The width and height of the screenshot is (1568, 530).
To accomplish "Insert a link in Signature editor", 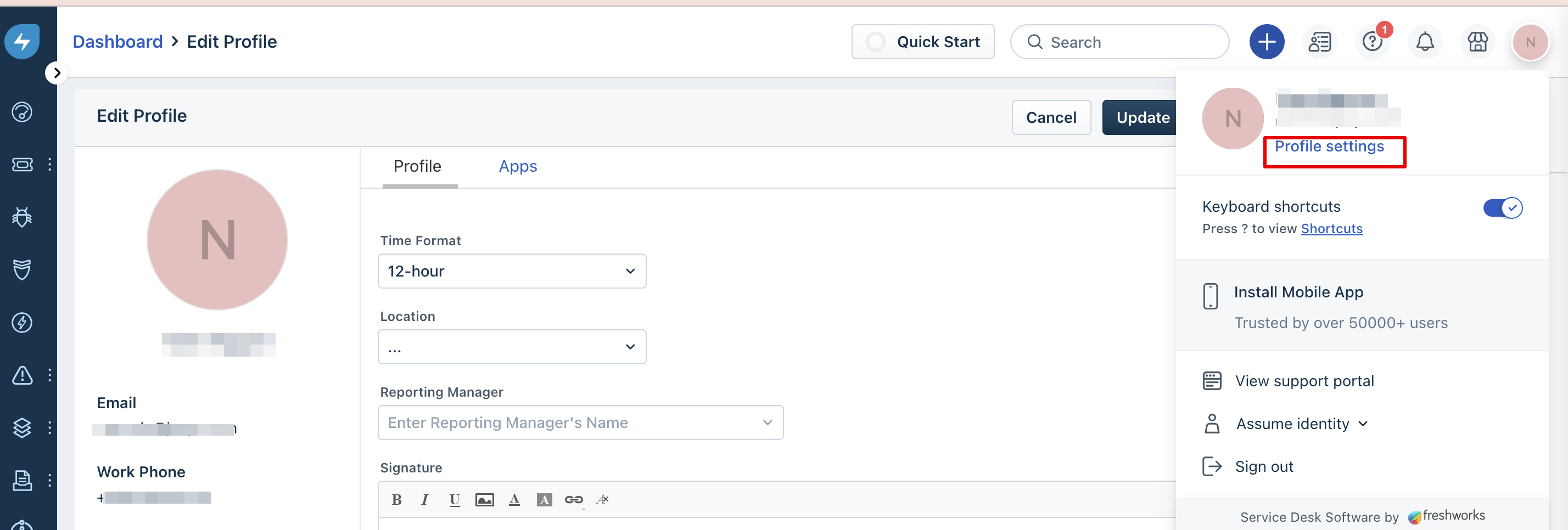I will [x=573, y=500].
